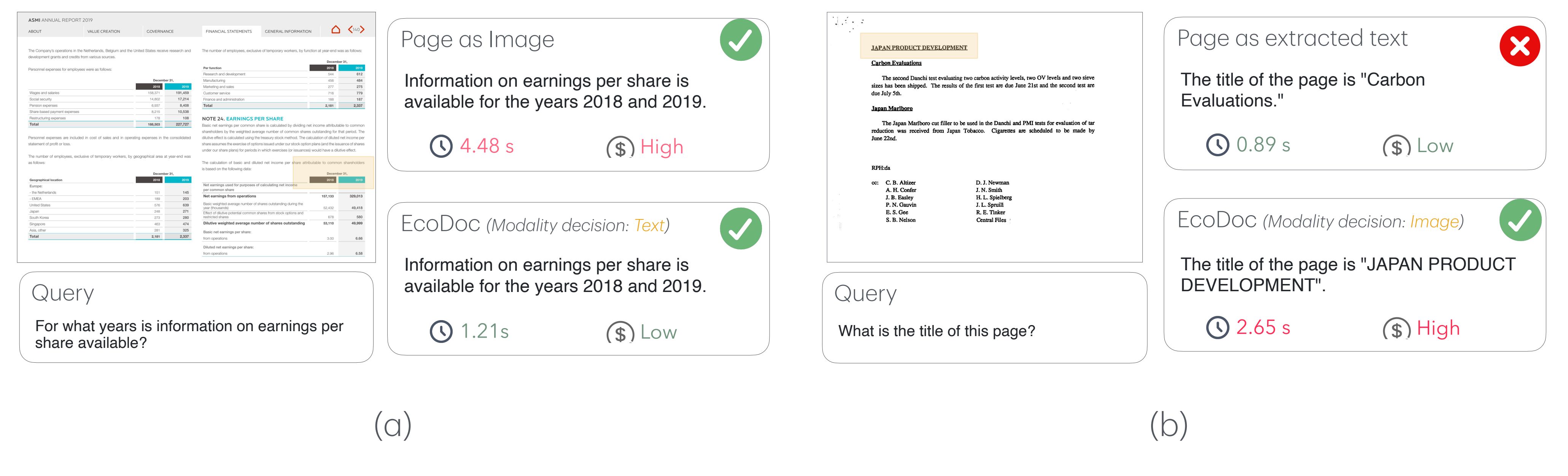Click the clock icon next to 0.89 s
The height and width of the screenshot is (476, 1568).
click(1217, 145)
